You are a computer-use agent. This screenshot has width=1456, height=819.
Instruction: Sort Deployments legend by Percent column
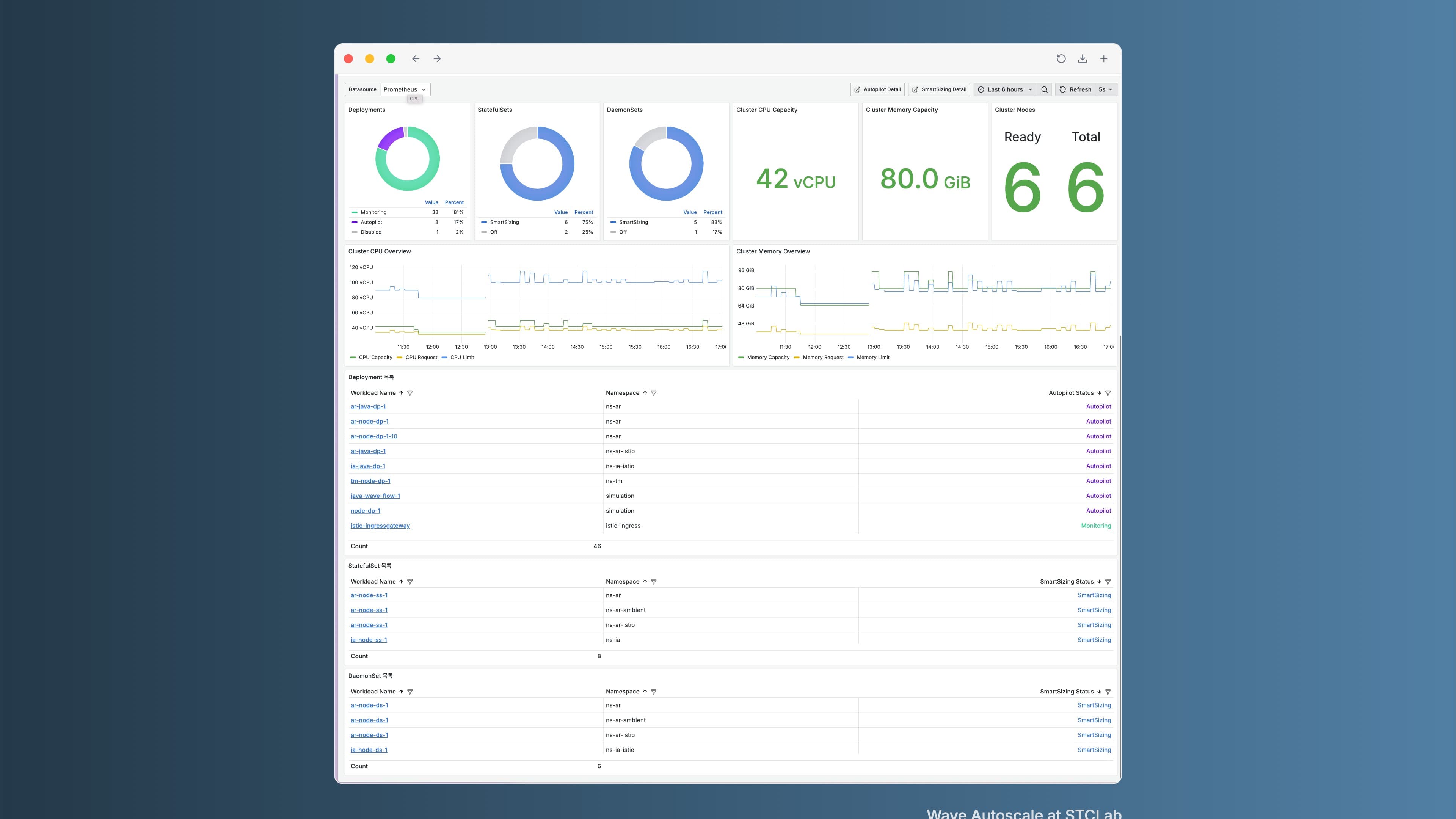click(454, 202)
